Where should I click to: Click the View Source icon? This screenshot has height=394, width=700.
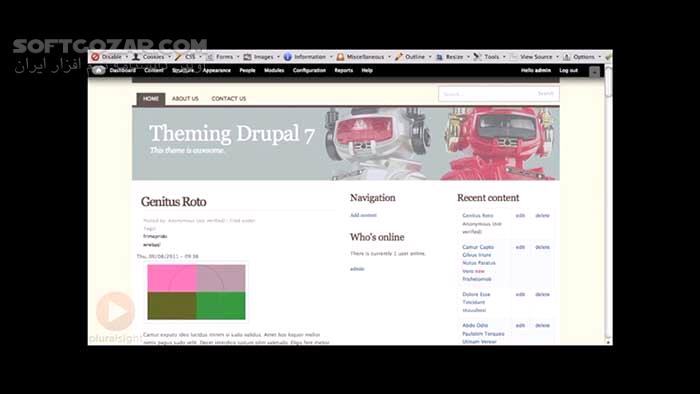(513, 57)
